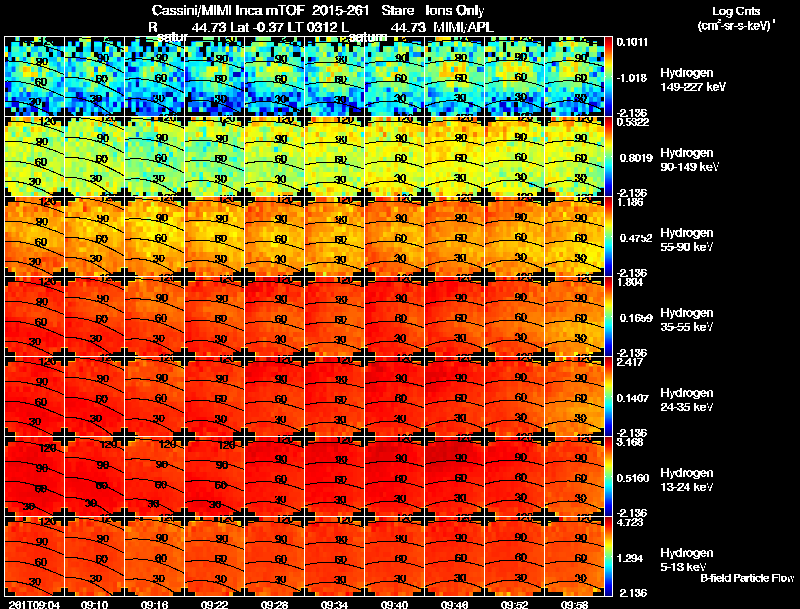Click the 'Hydrogen 5-13 keV' row label

(687, 560)
